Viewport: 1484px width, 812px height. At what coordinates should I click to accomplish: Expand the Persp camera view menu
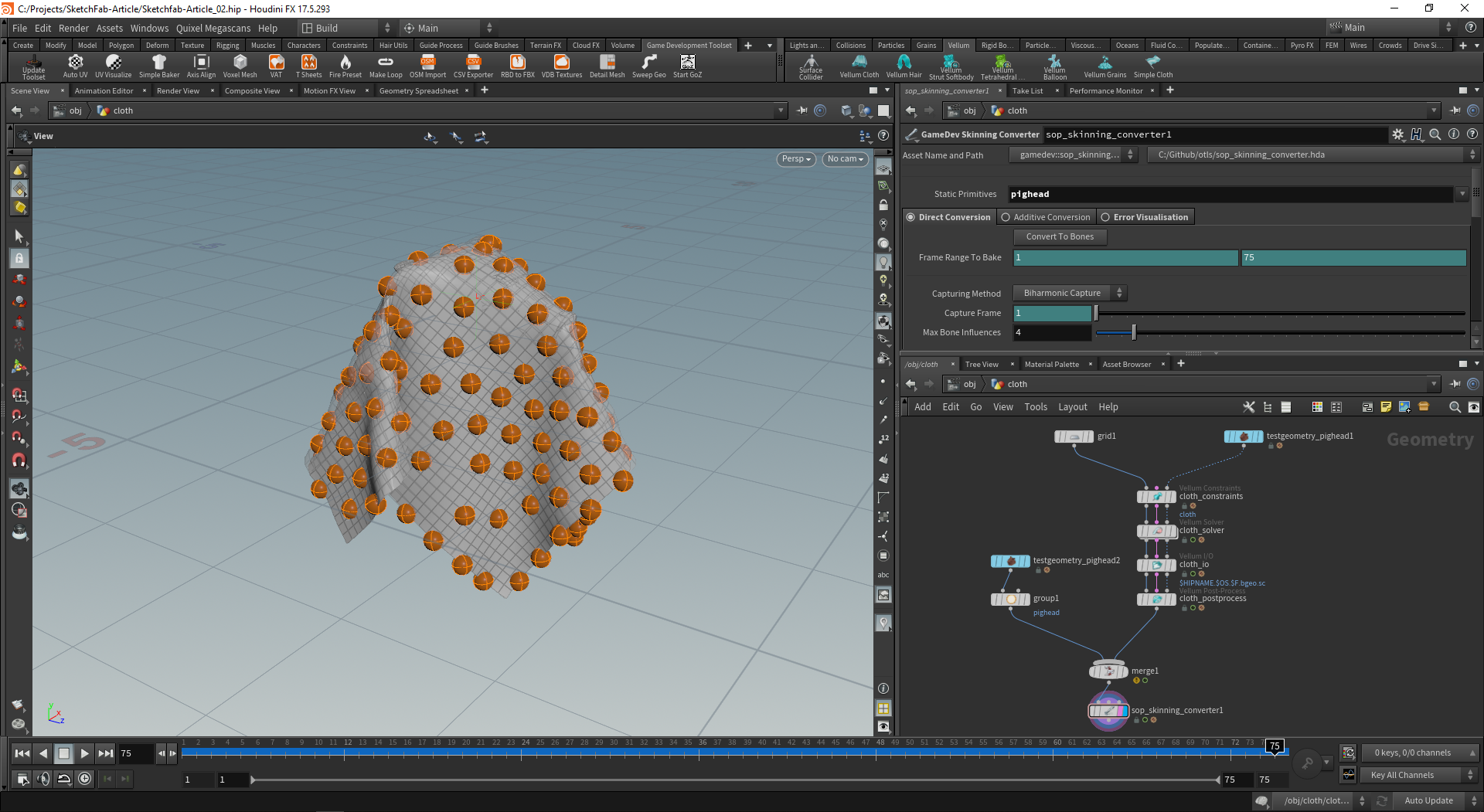(x=795, y=159)
